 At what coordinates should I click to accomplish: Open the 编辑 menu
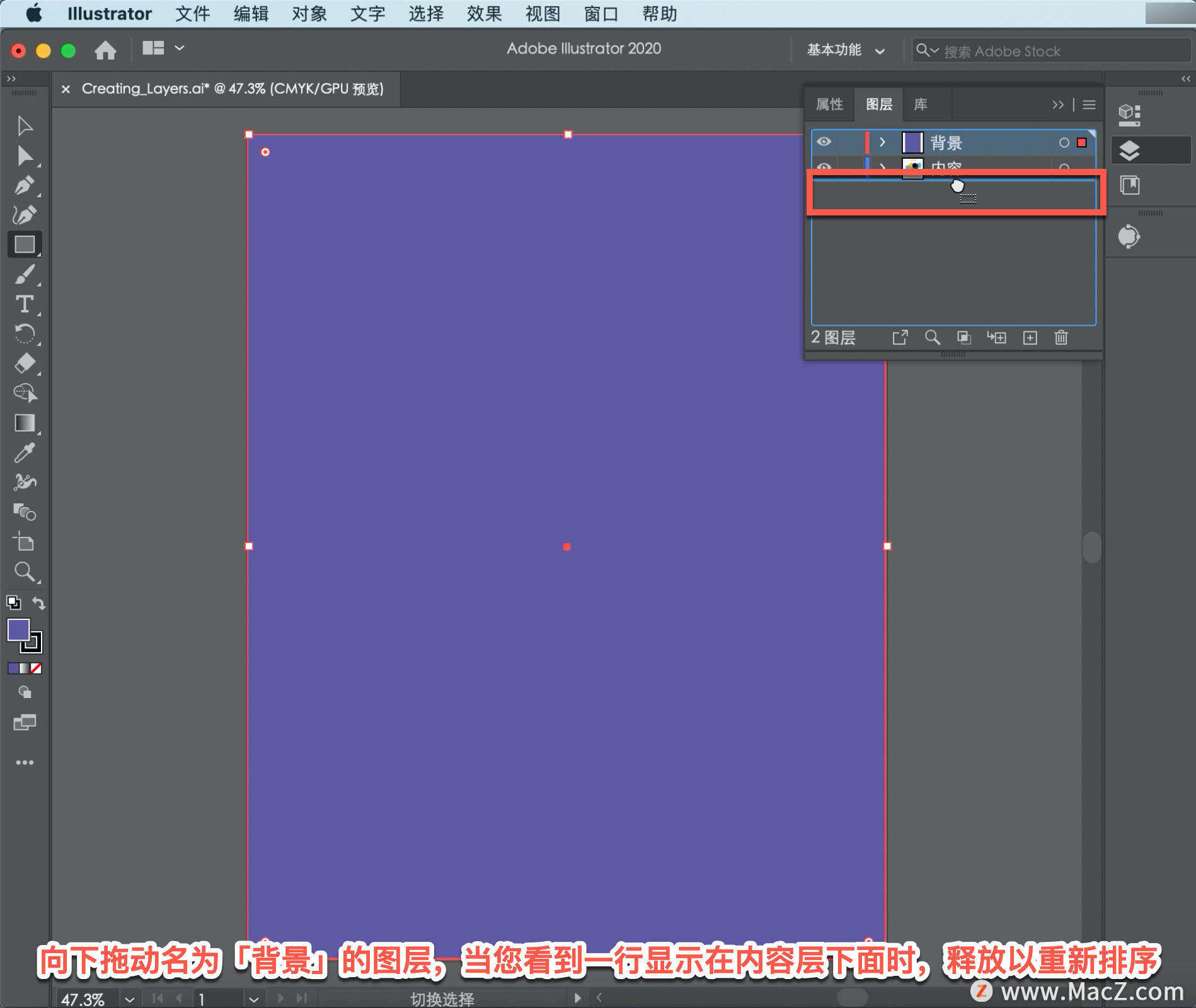251,13
